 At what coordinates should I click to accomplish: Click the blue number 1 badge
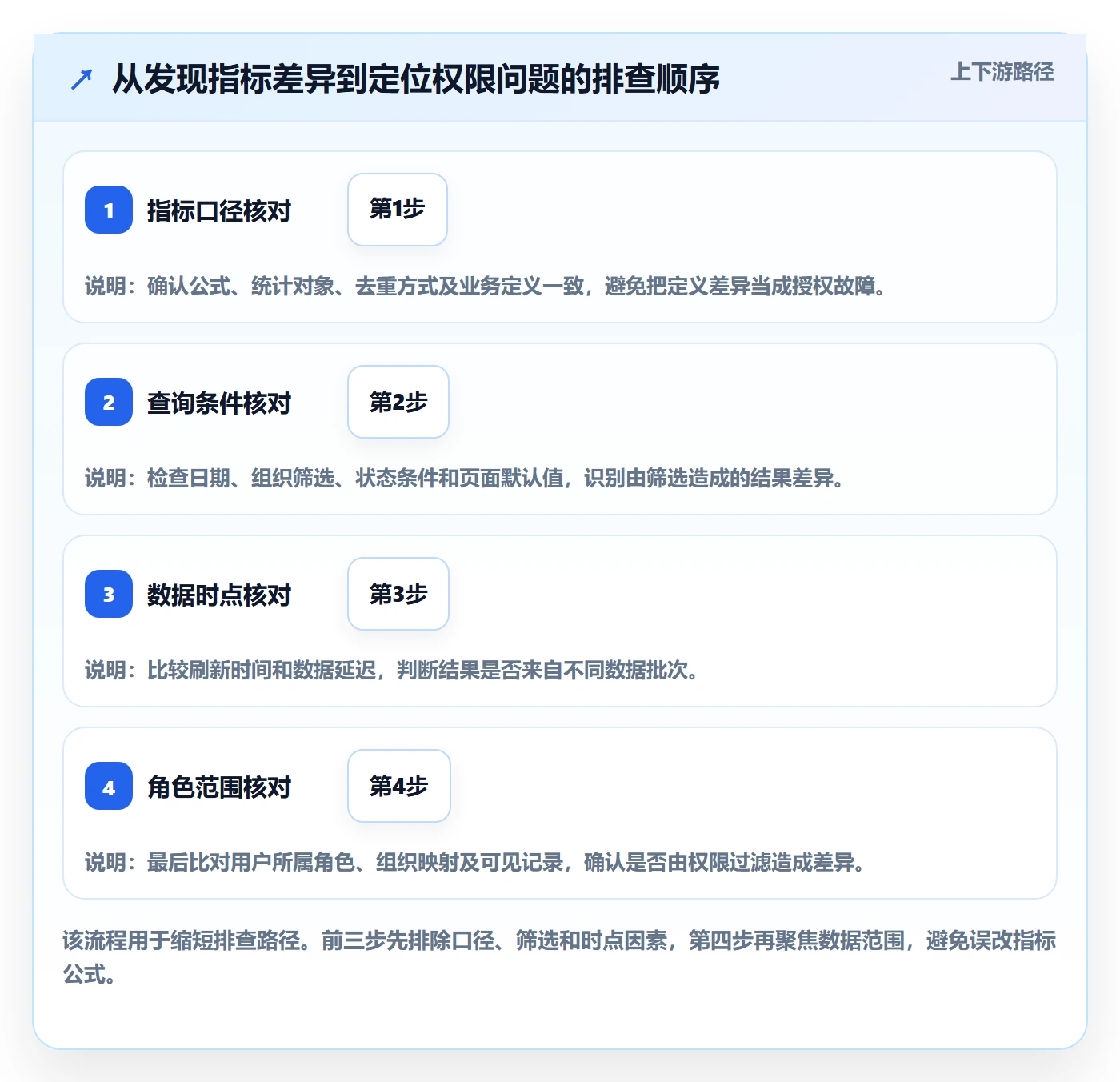coord(109,210)
